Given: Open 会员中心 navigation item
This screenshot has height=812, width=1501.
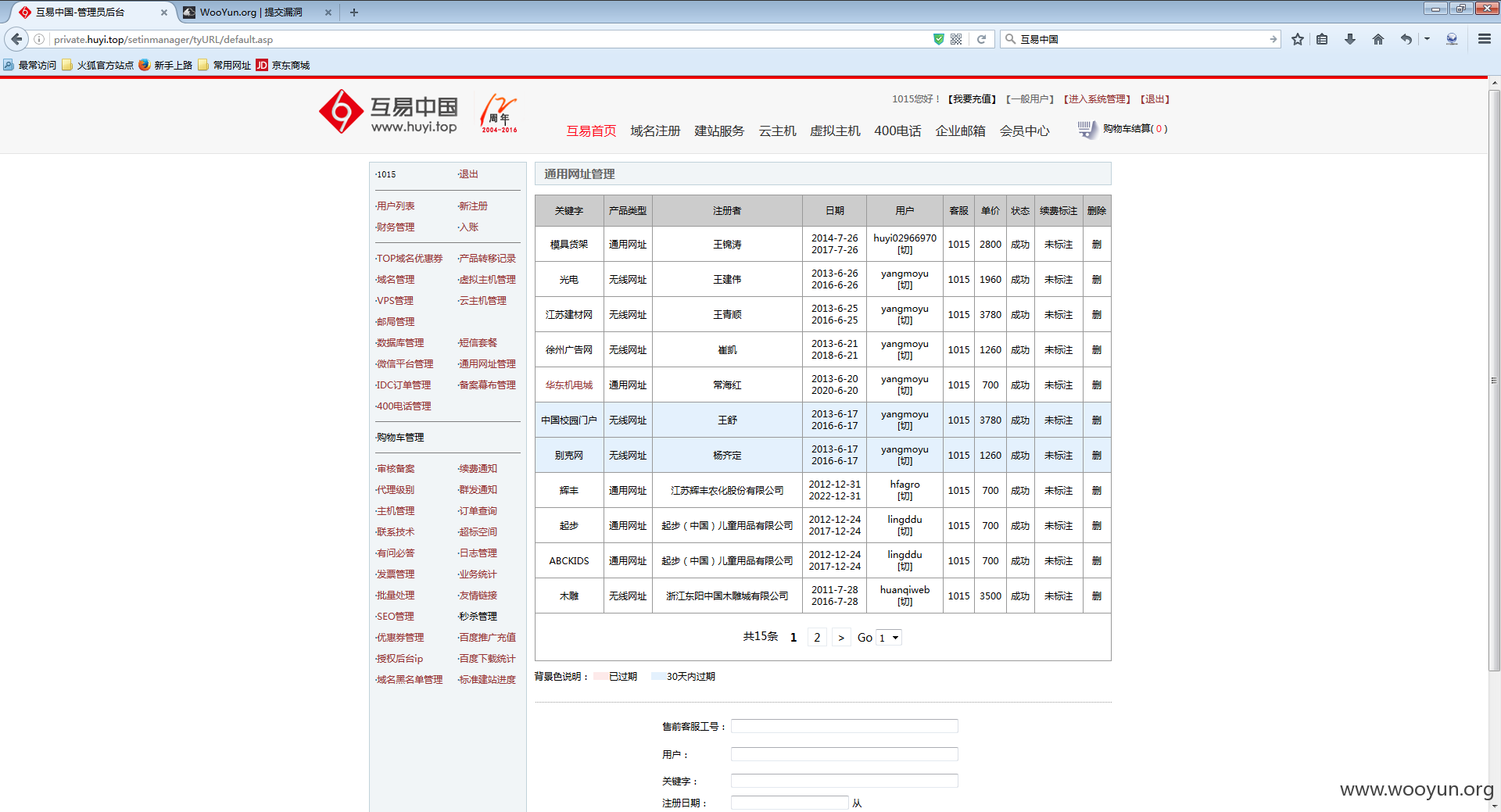Looking at the screenshot, I should (x=1024, y=131).
